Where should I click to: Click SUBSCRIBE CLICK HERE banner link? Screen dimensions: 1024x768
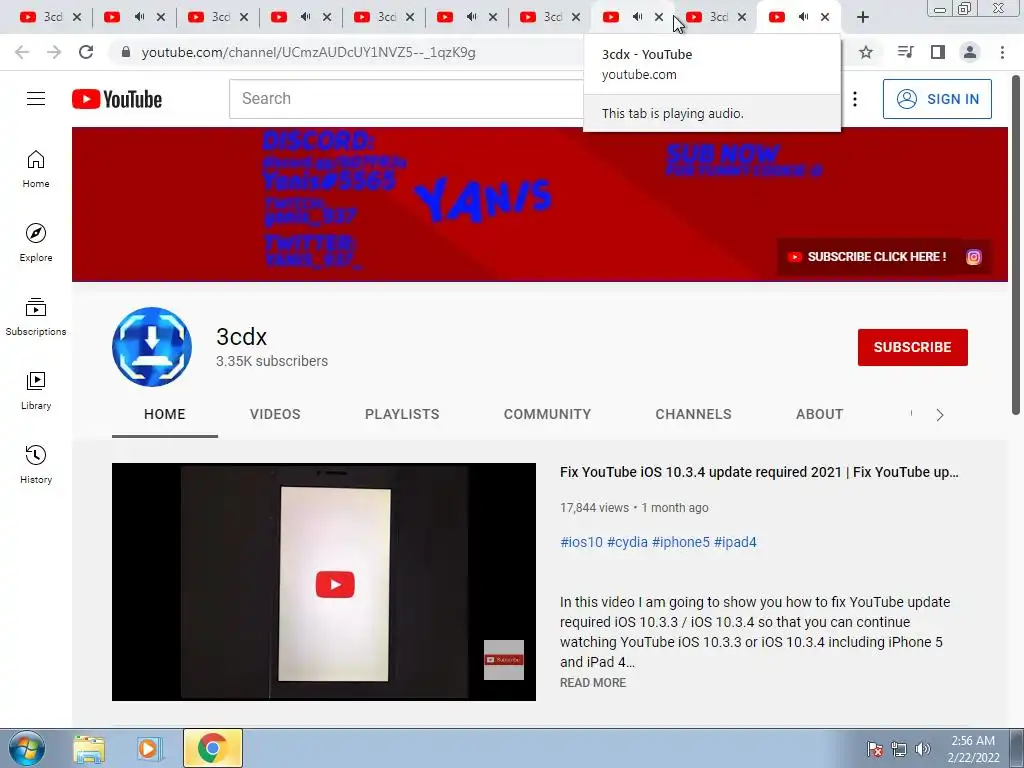click(x=867, y=257)
